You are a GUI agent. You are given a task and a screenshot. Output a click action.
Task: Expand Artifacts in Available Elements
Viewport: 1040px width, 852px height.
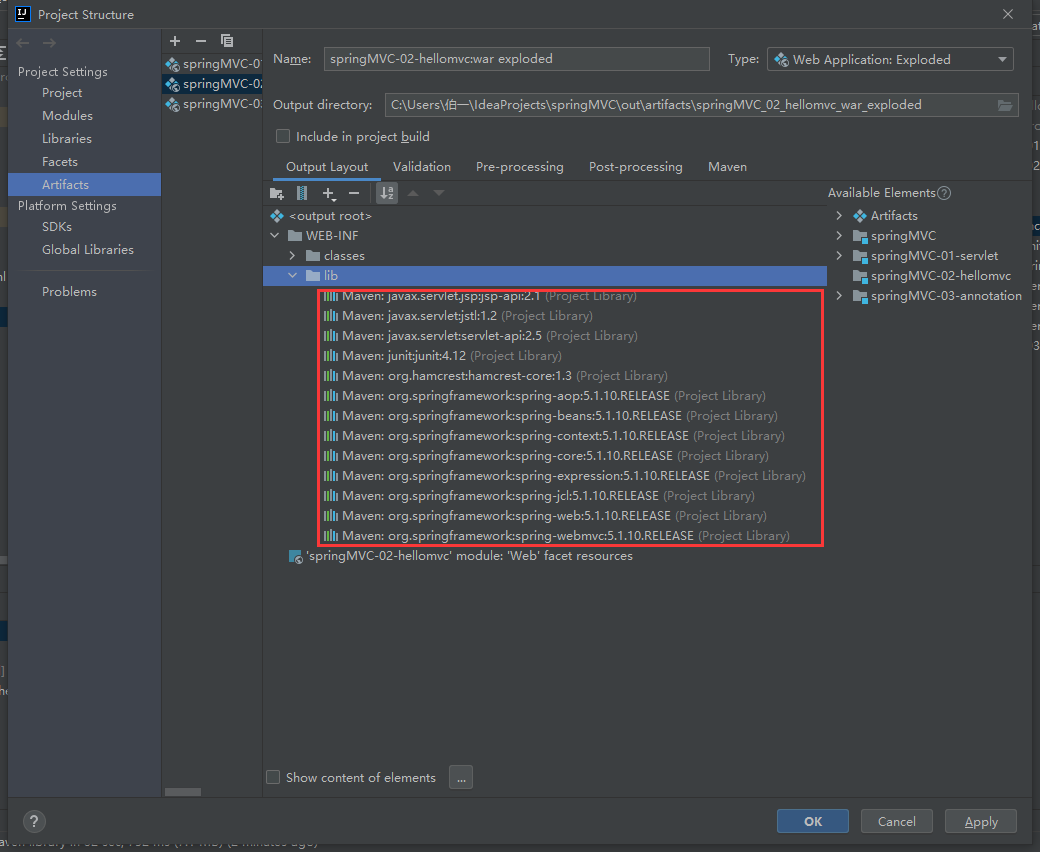pos(839,215)
